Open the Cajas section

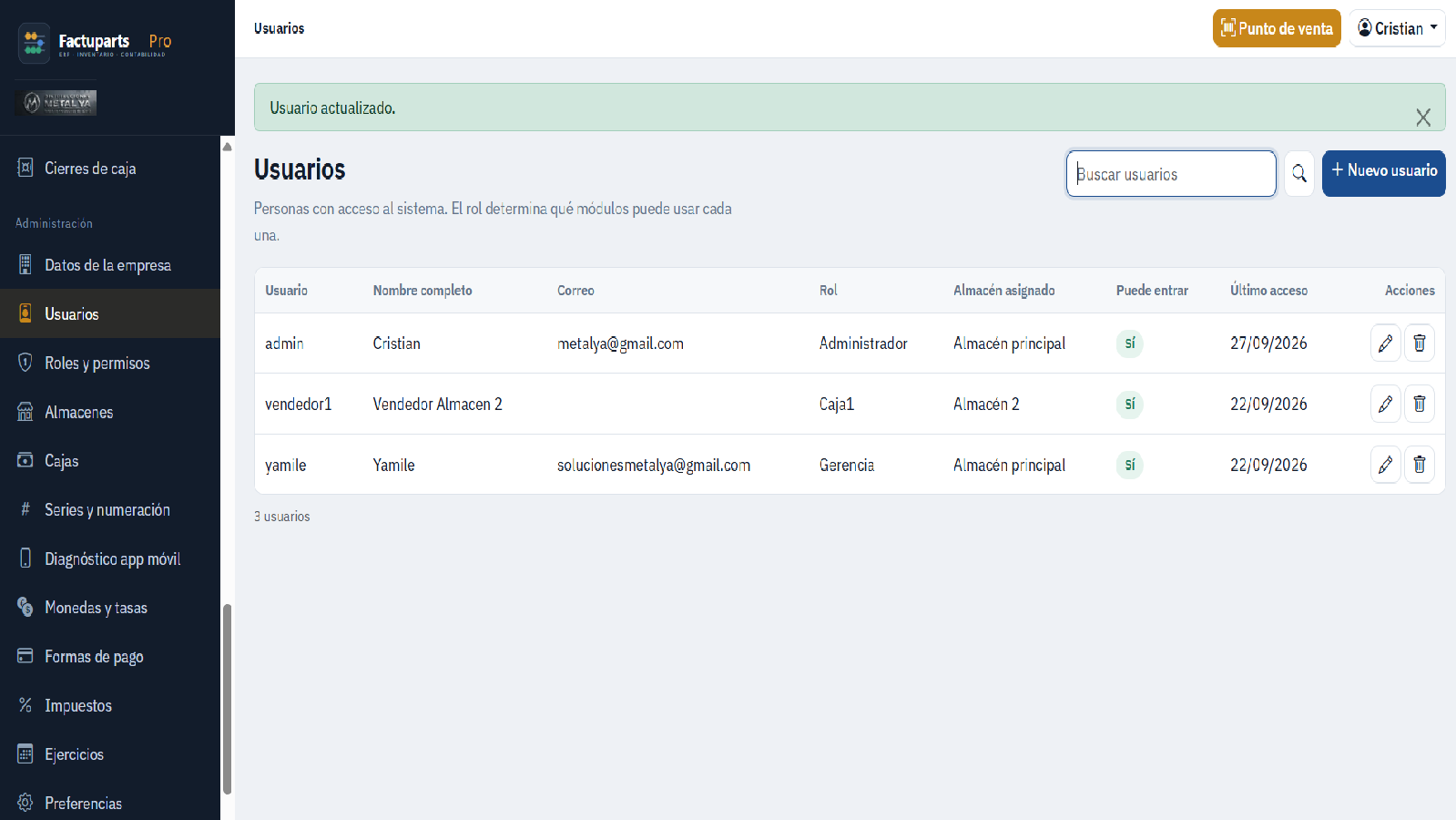(110, 461)
